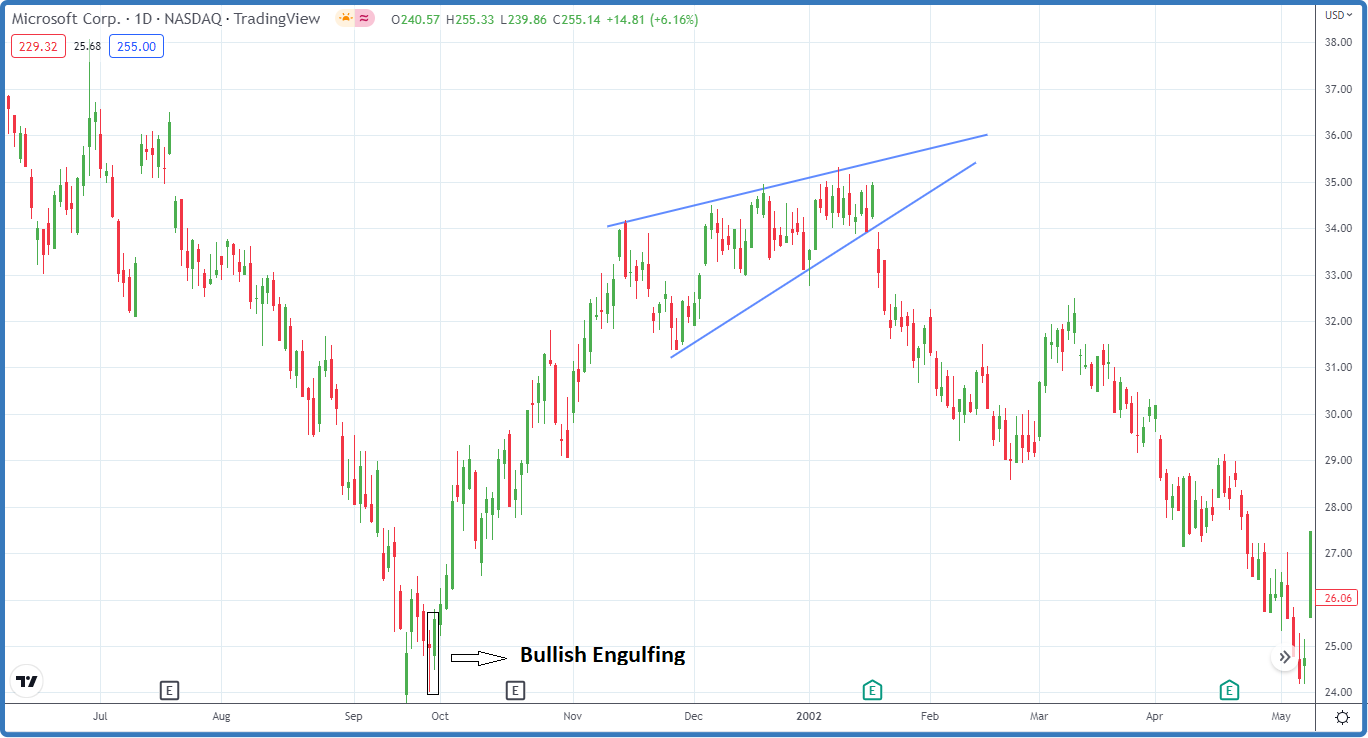Screen dimensions: 1368x738
Task: Click the green earnings E icon under the 2002 label
Action: point(871,690)
